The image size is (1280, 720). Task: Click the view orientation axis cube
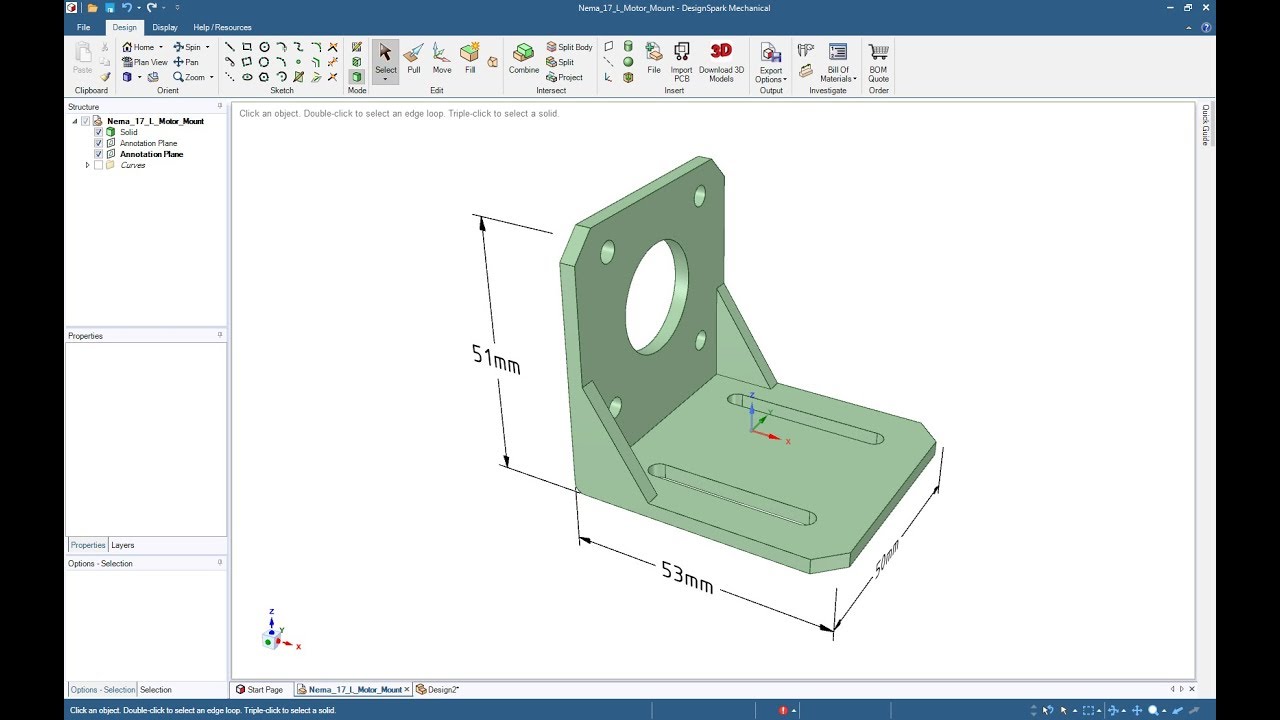pos(271,639)
